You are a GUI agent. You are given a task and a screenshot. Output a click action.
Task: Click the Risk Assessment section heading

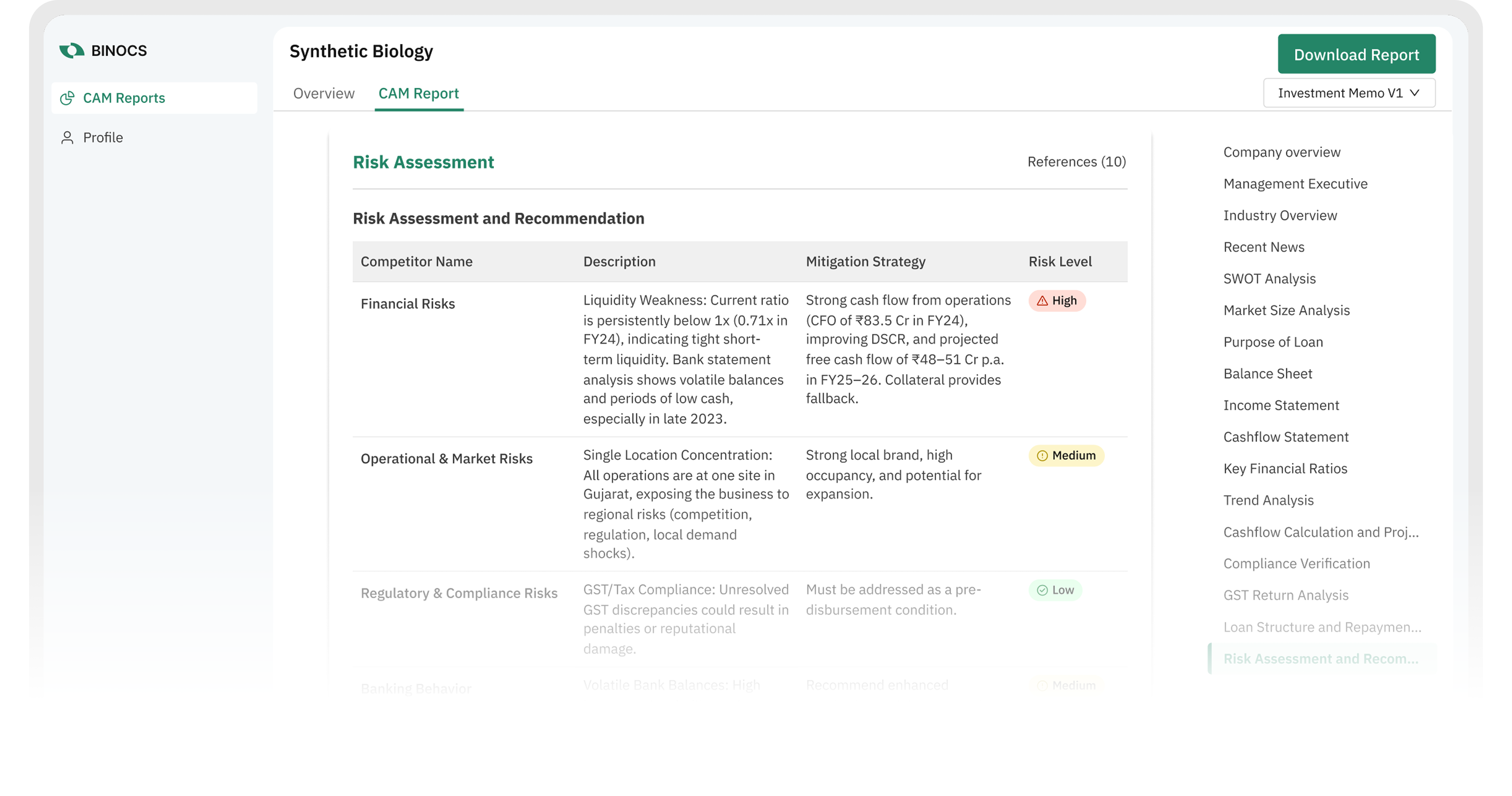point(423,162)
